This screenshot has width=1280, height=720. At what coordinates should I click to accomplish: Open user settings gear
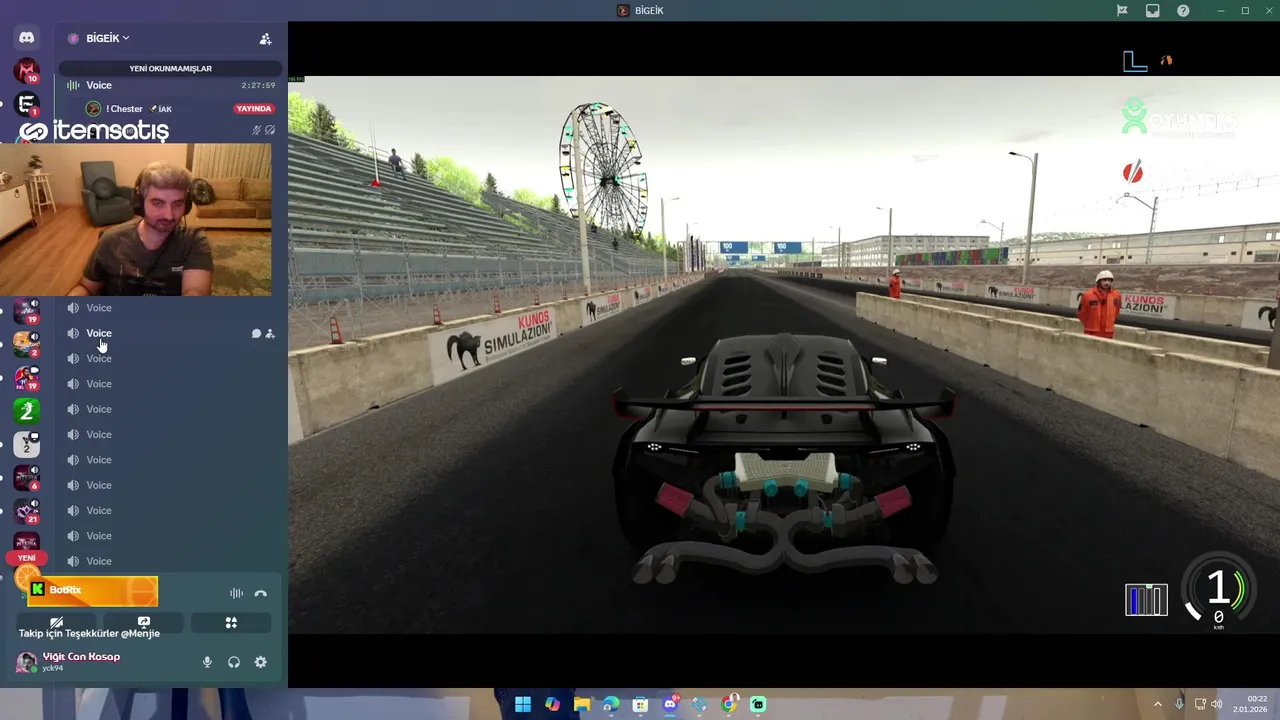[x=261, y=662]
